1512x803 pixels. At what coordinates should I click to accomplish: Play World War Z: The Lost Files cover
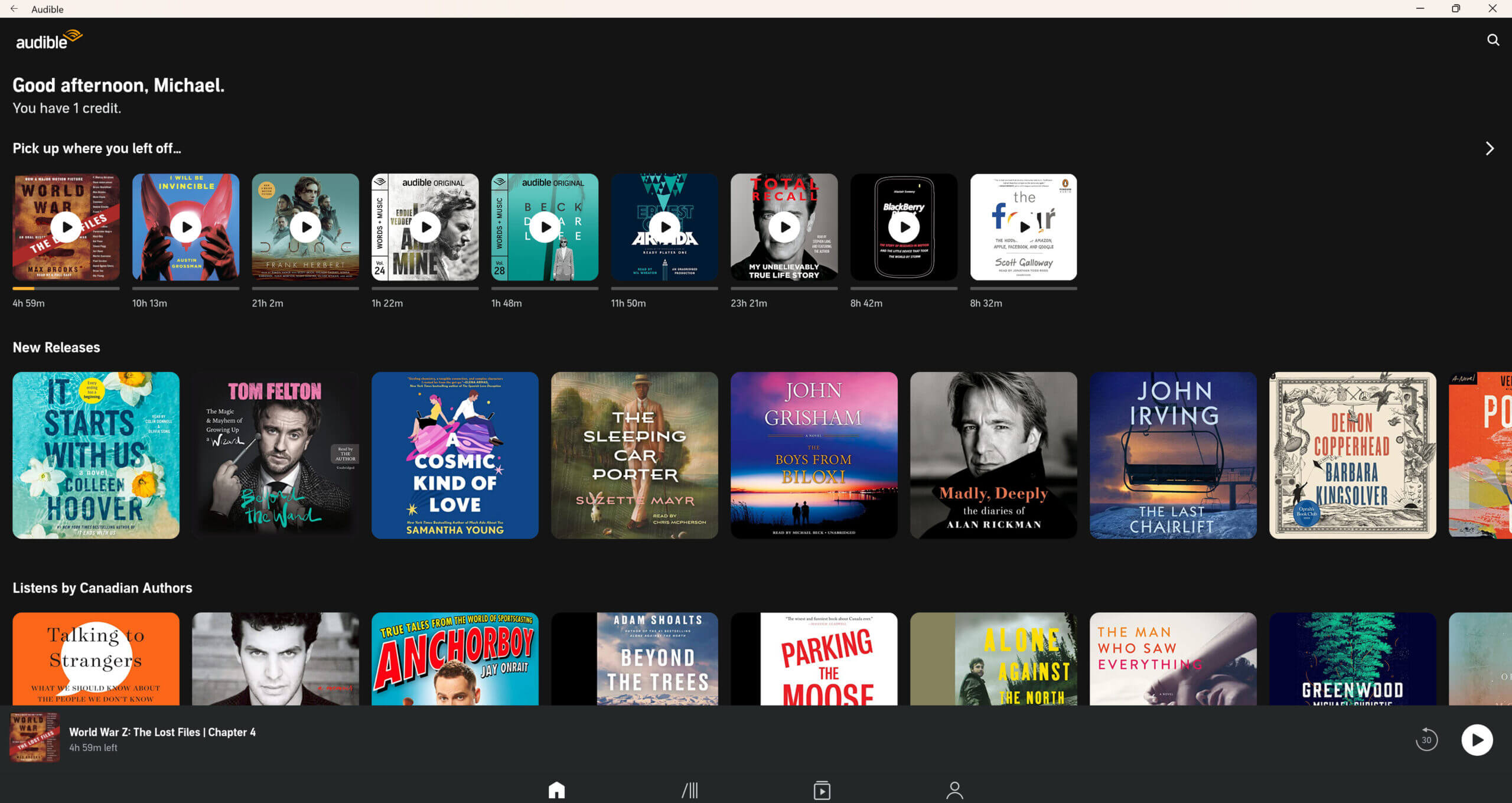pyautogui.click(x=66, y=227)
